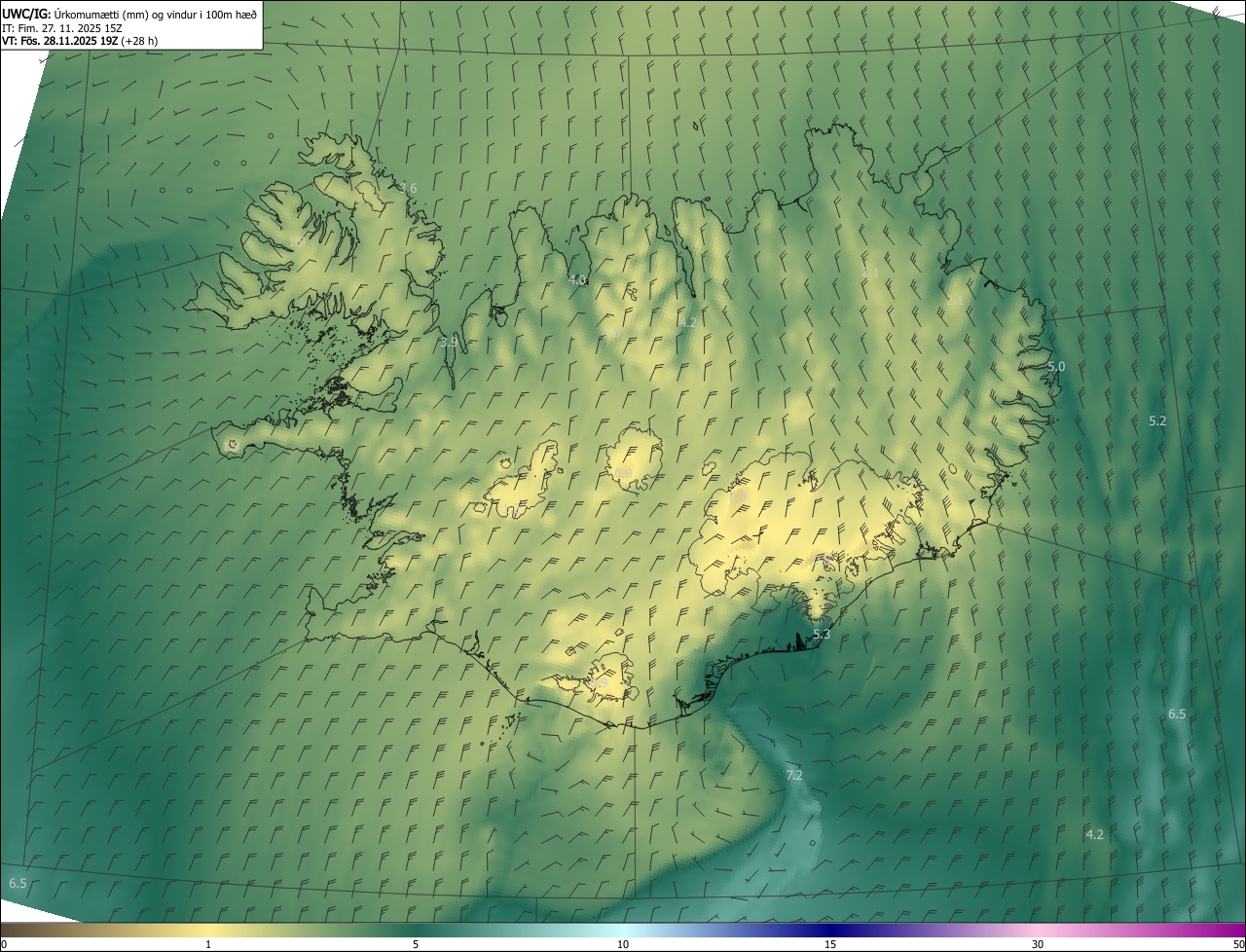Viewport: 1246px width, 952px height.
Task: Click the brown start of the color scale
Action: point(19,930)
